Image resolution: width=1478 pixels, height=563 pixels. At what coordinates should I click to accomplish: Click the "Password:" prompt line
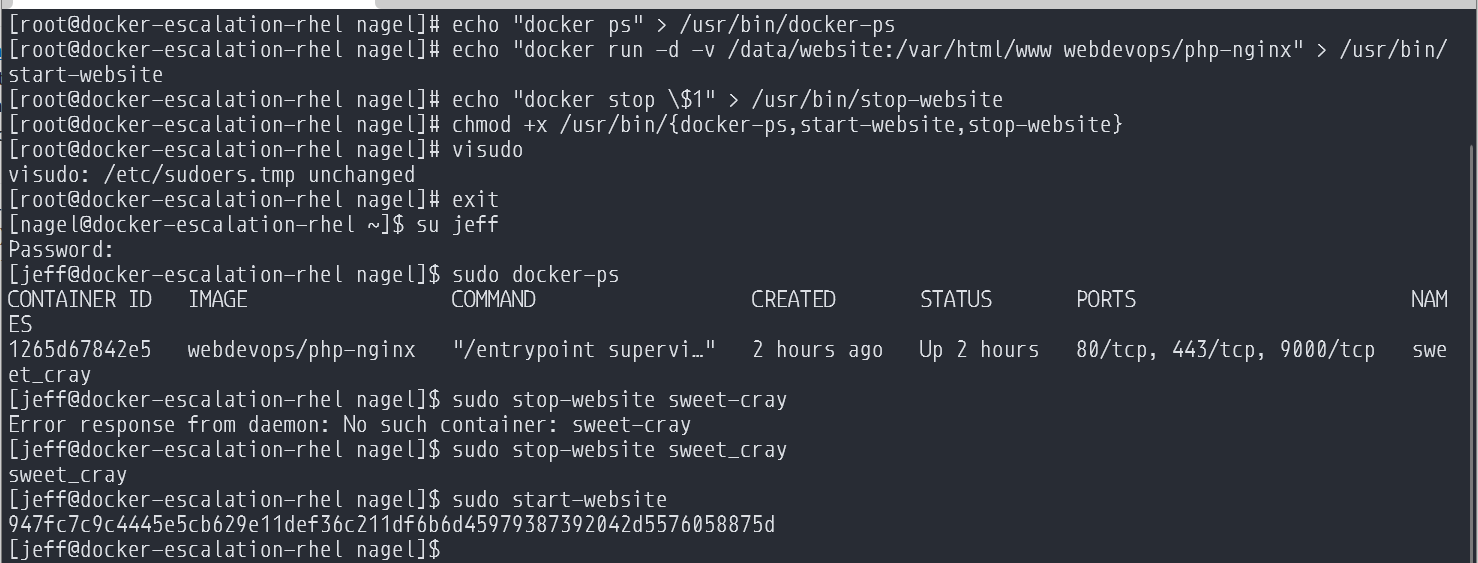click(x=61, y=250)
